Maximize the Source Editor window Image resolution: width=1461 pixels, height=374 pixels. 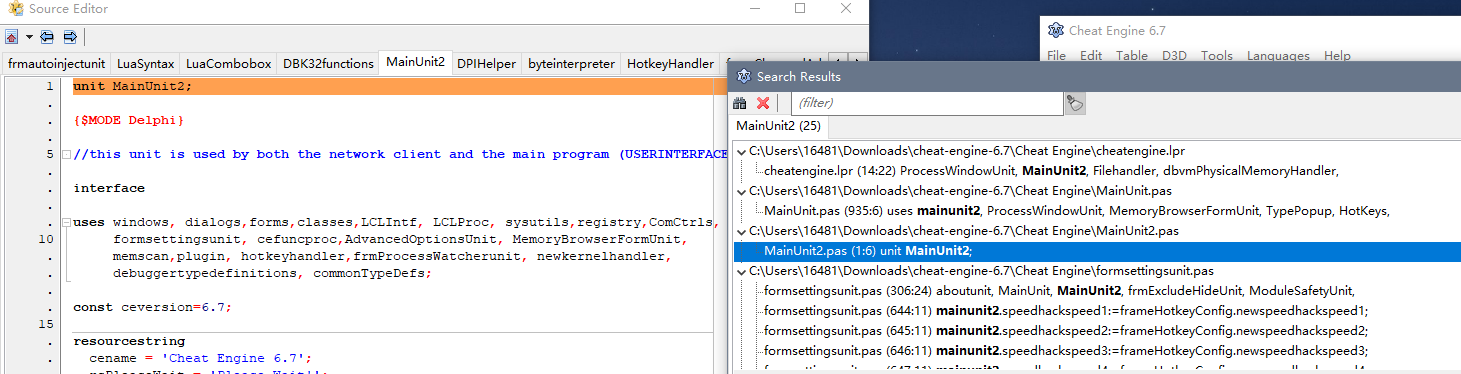(800, 8)
